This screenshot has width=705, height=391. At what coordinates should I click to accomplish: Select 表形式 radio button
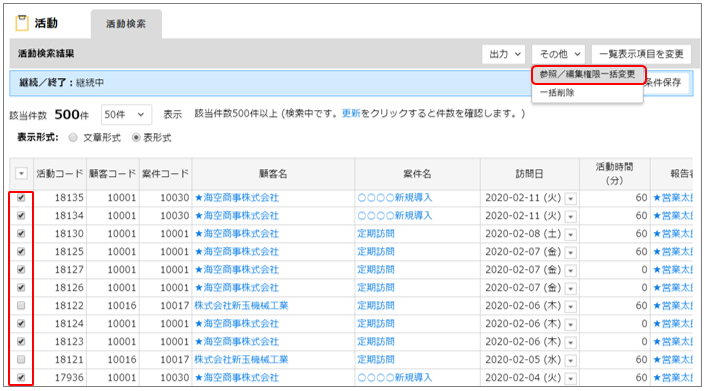136,138
